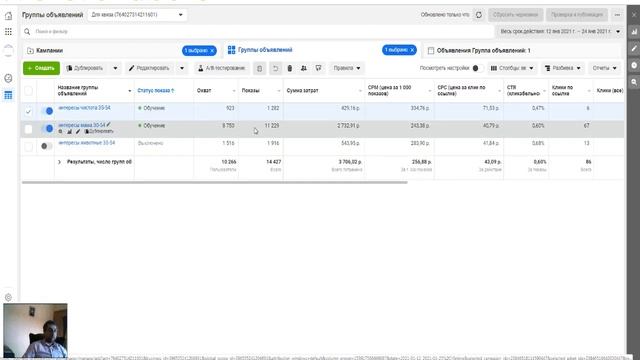
Task: Click the horizontal table scrollbar
Action: tap(215, 182)
